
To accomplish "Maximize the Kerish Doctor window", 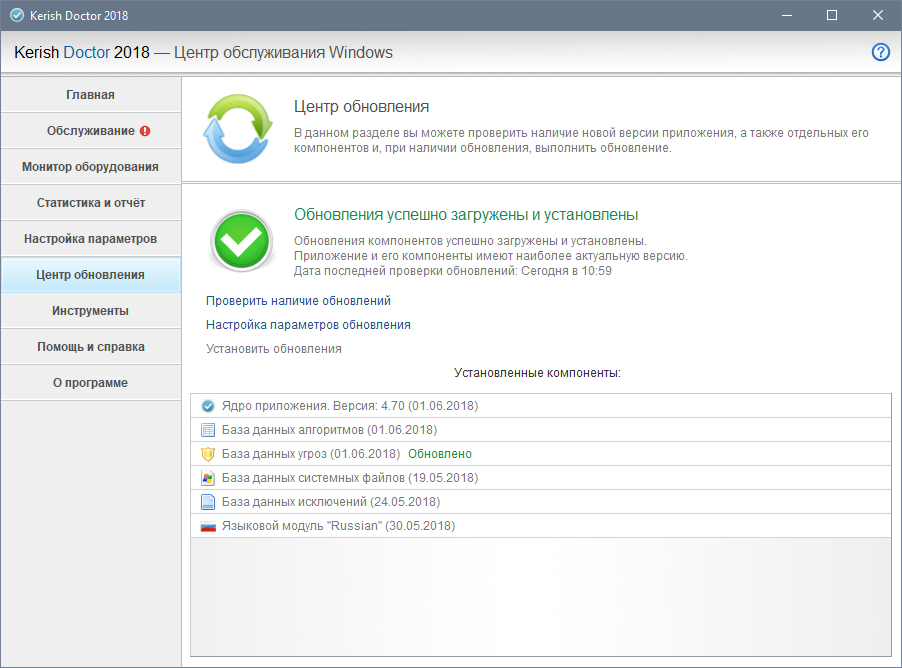I will coord(832,16).
